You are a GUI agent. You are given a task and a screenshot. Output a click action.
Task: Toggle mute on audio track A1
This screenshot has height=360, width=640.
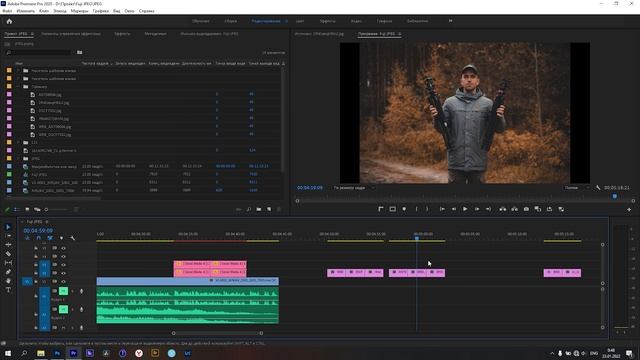point(63,291)
